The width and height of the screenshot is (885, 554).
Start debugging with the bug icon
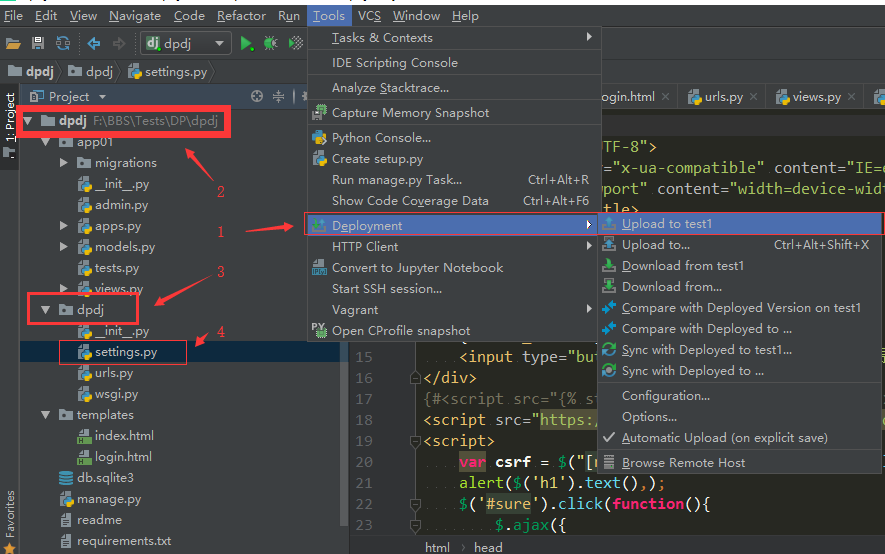270,44
